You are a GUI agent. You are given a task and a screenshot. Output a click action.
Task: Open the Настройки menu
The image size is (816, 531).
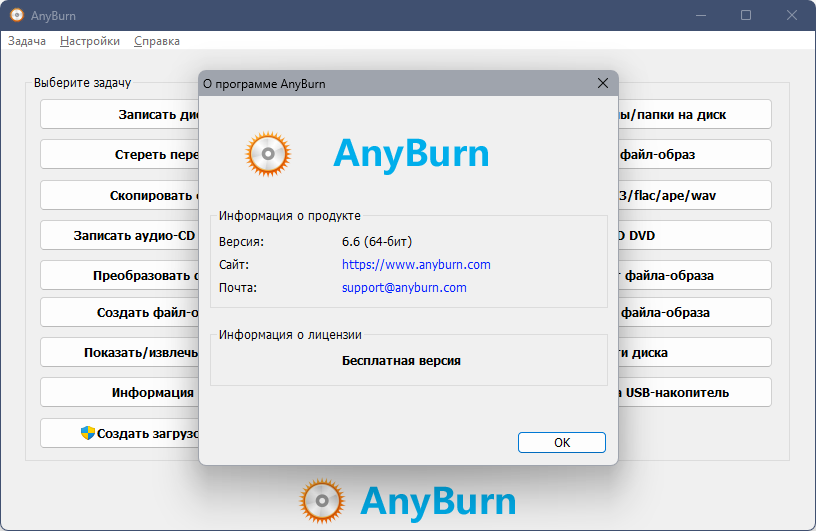[90, 41]
